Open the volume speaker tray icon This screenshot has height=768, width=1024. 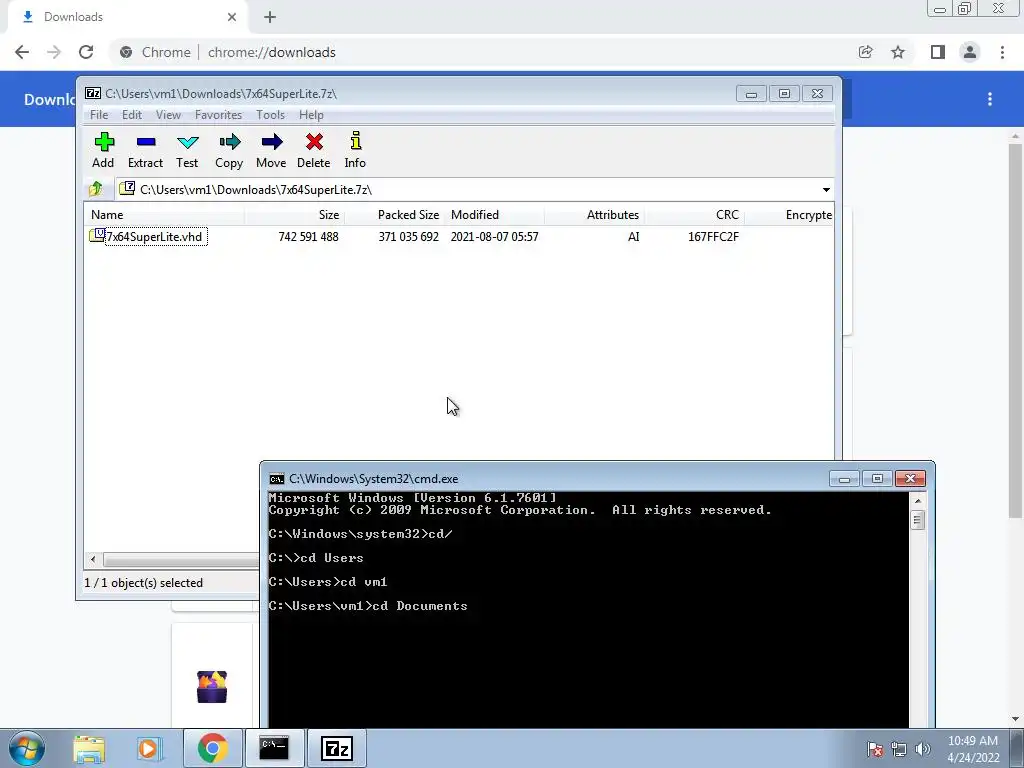click(923, 749)
